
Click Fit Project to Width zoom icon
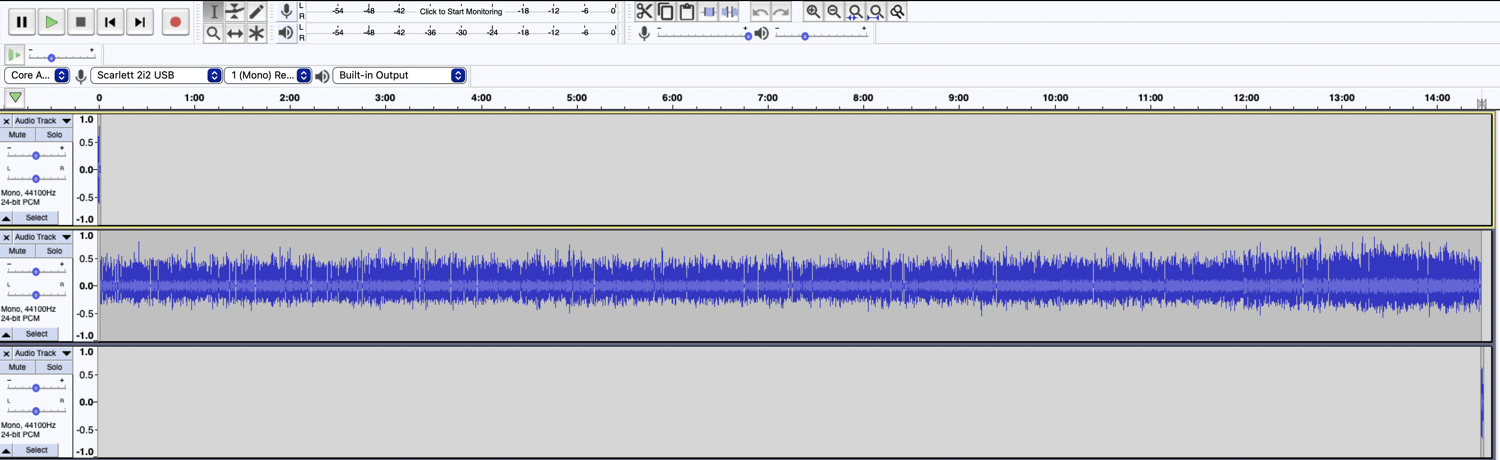coord(876,12)
